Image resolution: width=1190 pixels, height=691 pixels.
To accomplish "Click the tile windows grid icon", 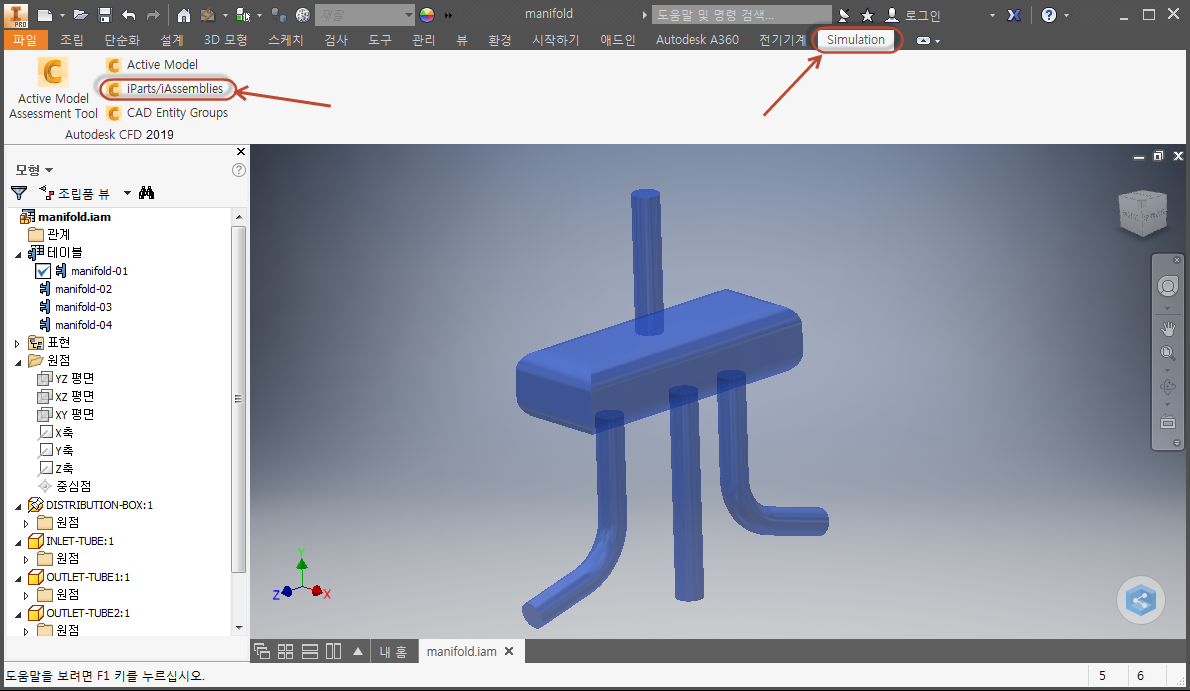I will pyautogui.click(x=285, y=652).
